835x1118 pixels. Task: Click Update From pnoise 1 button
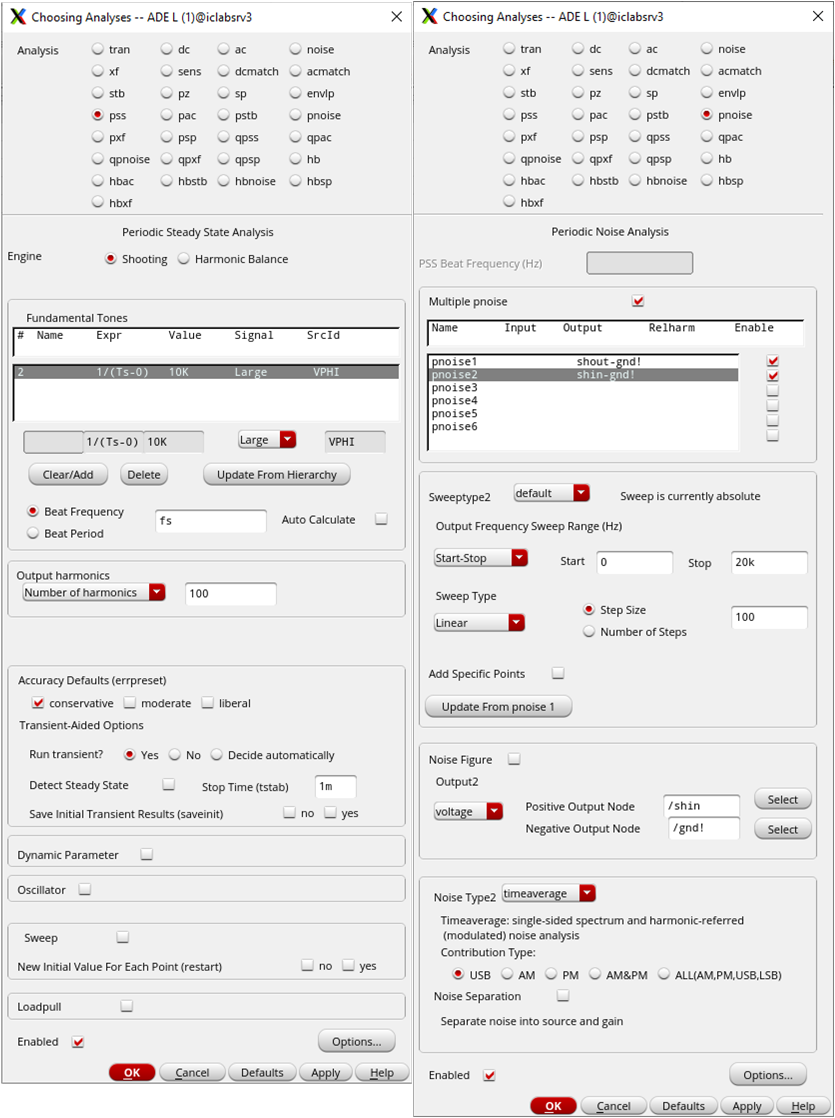pyautogui.click(x=498, y=707)
